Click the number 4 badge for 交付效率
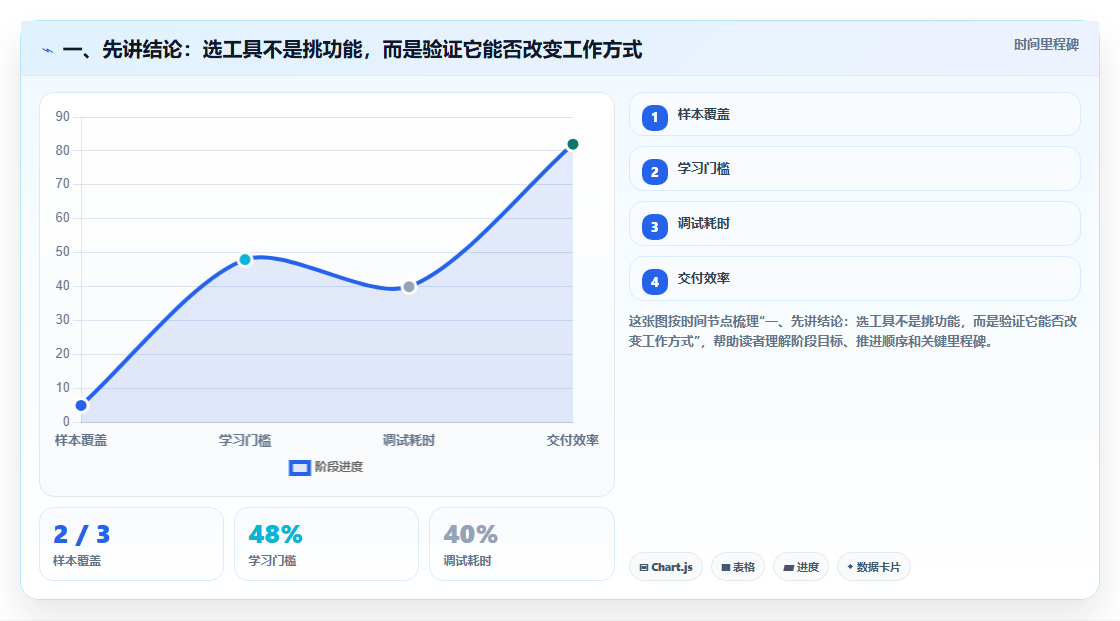The width and height of the screenshot is (1120, 621). (654, 282)
